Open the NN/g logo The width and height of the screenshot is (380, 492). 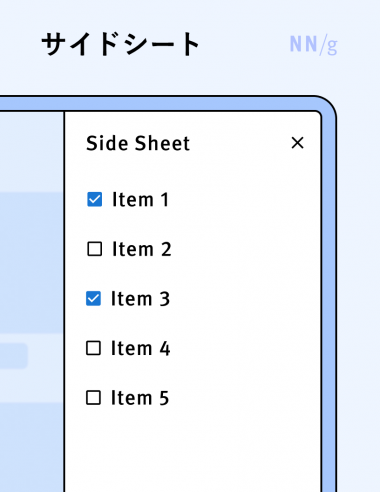tap(313, 44)
